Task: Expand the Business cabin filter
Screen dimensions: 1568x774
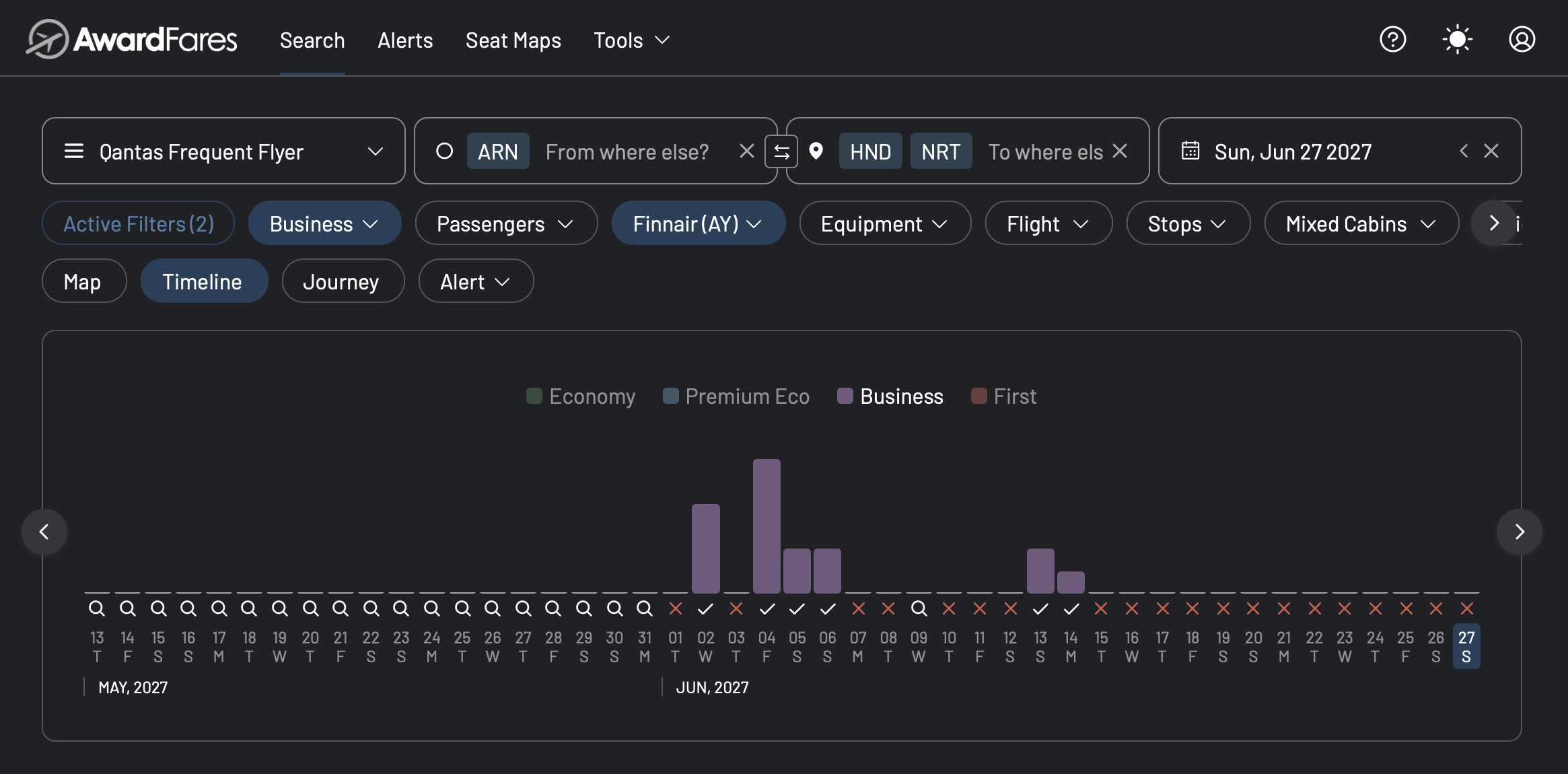Action: (x=324, y=223)
